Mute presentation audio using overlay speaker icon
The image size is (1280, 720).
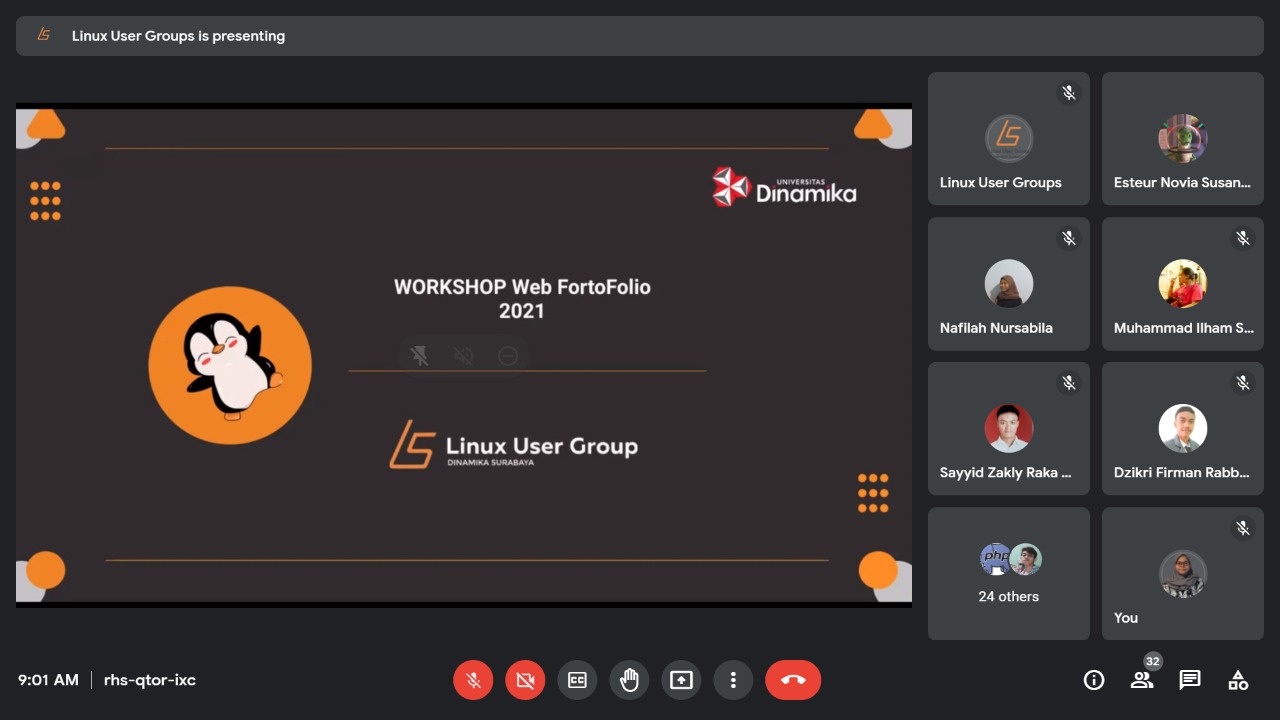[464, 356]
